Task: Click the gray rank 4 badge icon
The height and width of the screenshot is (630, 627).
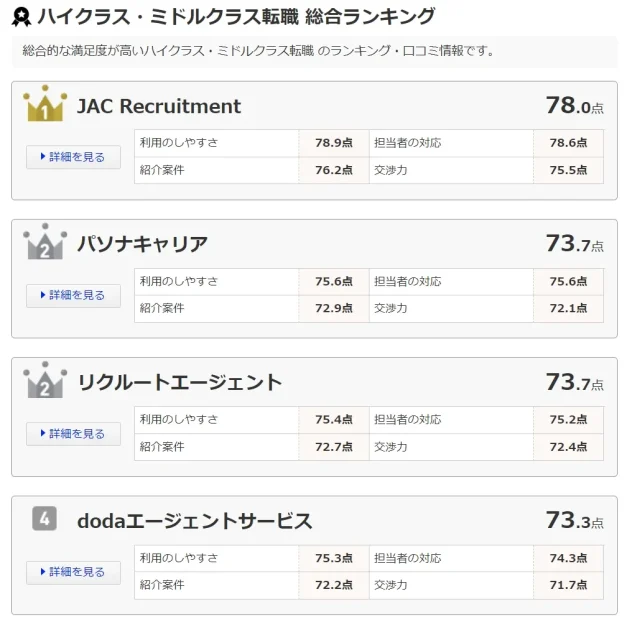Action: pos(44,519)
